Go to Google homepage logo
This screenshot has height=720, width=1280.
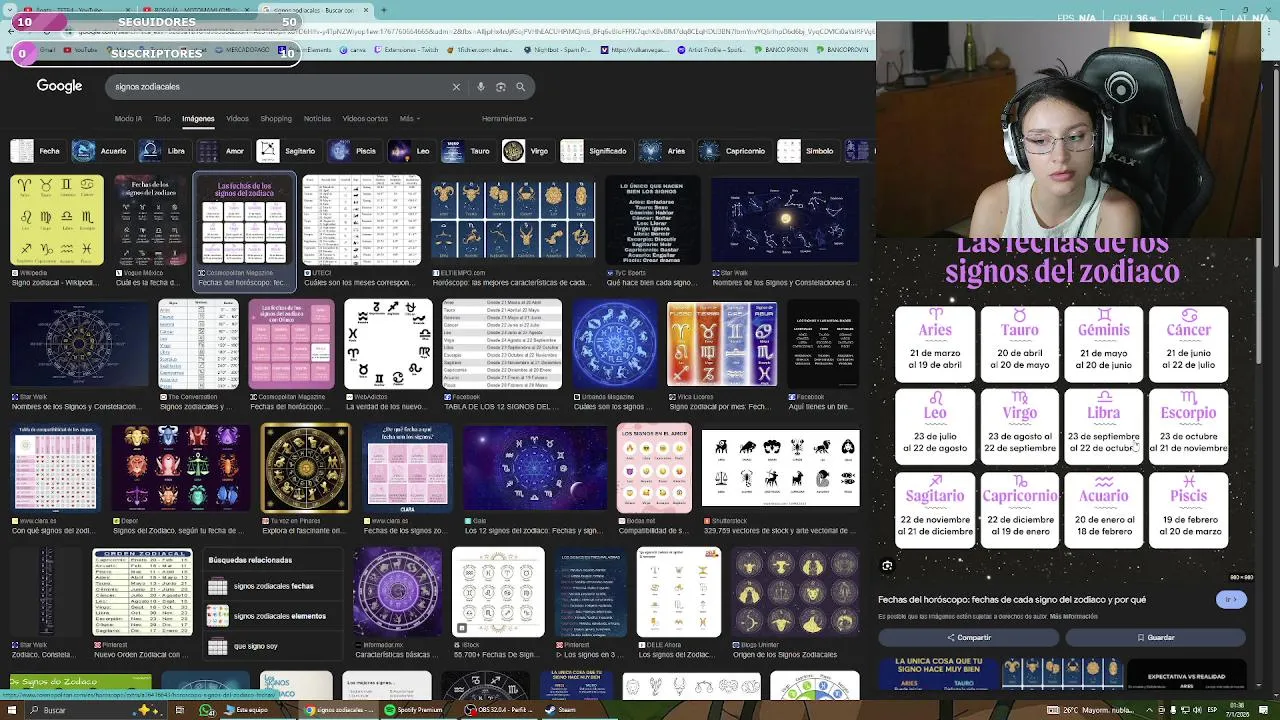click(x=59, y=86)
